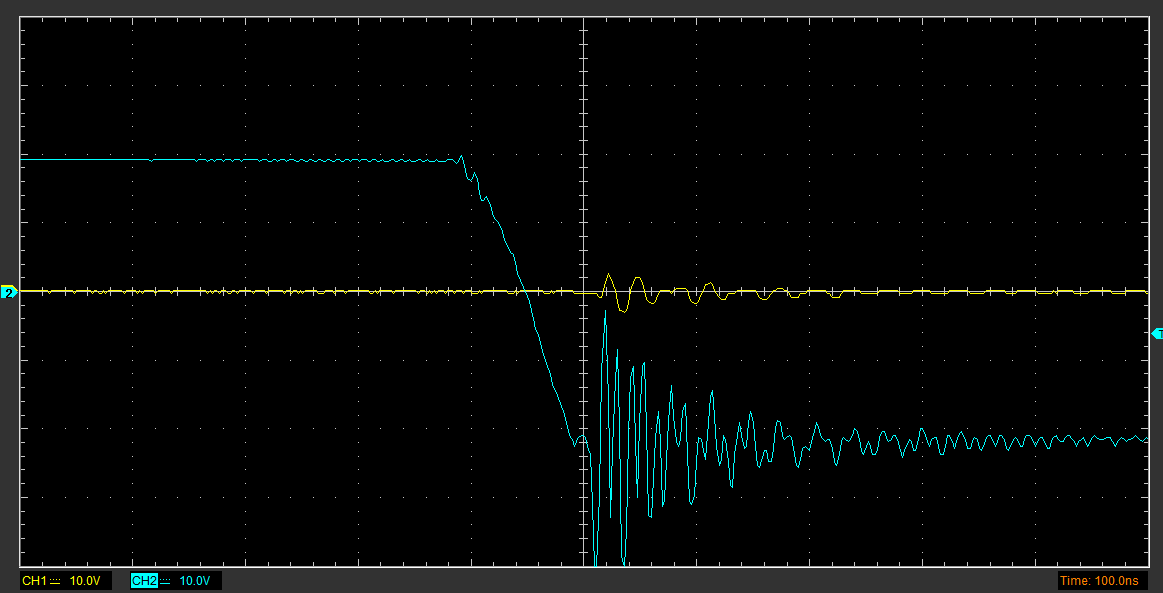Click the CH1 coupling symbol icon
This screenshot has height=593, width=1163.
(x=56, y=581)
